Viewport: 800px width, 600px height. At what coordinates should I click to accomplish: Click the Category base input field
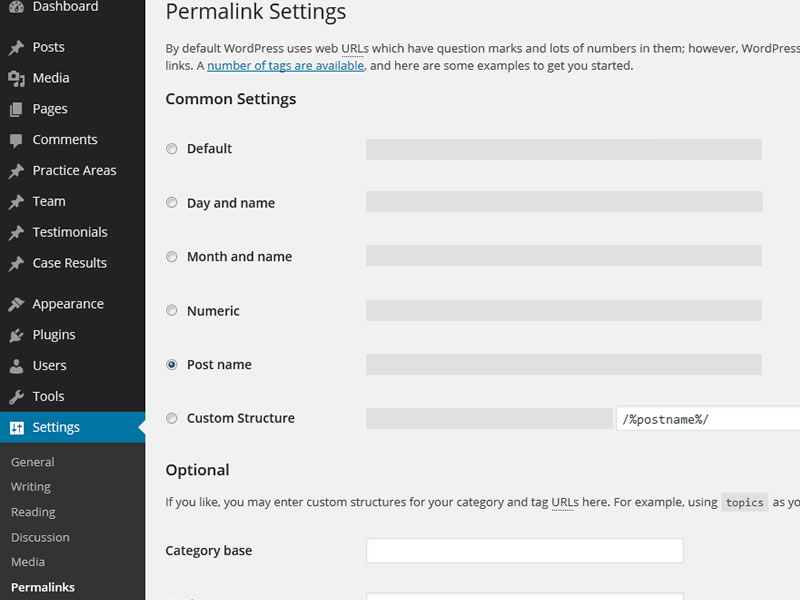pyautogui.click(x=524, y=551)
